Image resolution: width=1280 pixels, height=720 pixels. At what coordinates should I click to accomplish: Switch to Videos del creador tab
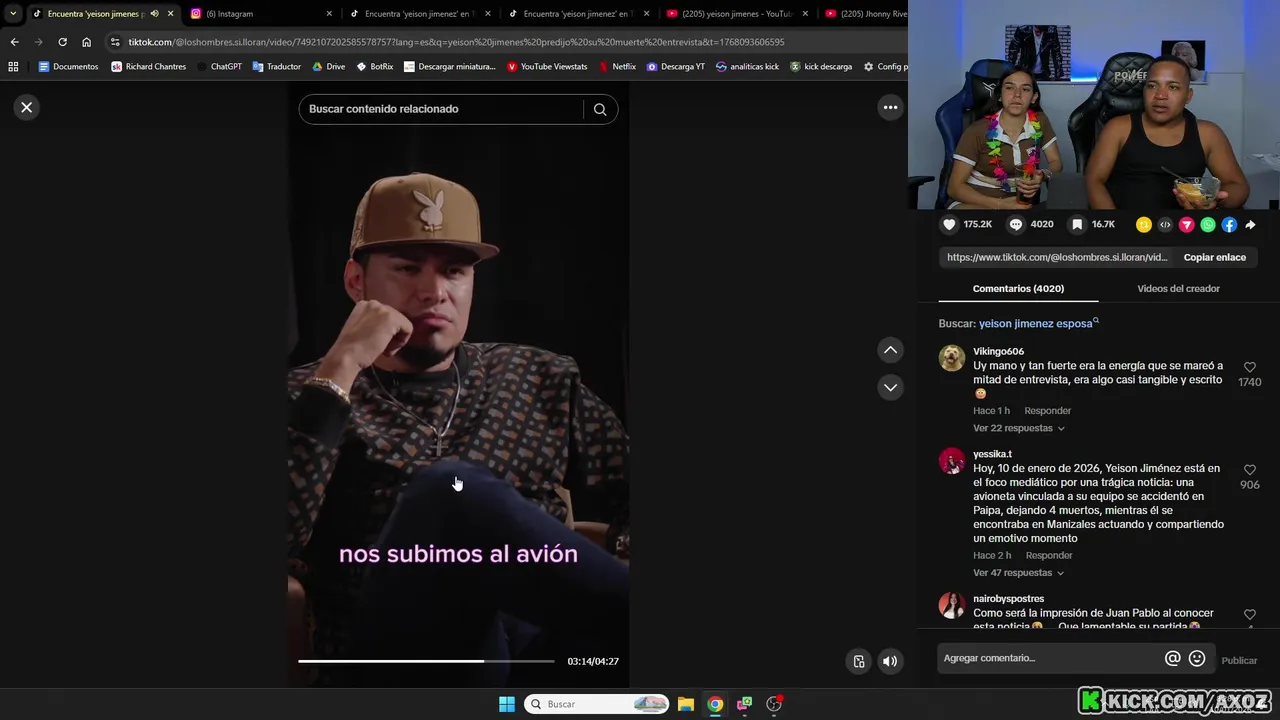(1178, 288)
